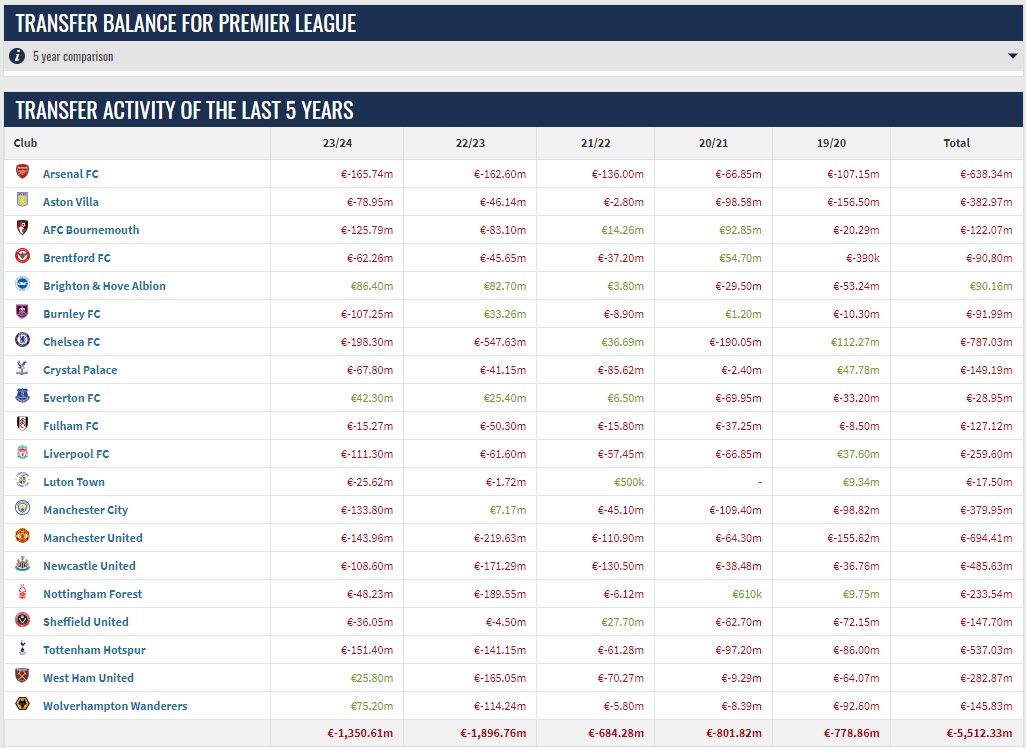Click the Aston Villa club crest

[x=22, y=200]
